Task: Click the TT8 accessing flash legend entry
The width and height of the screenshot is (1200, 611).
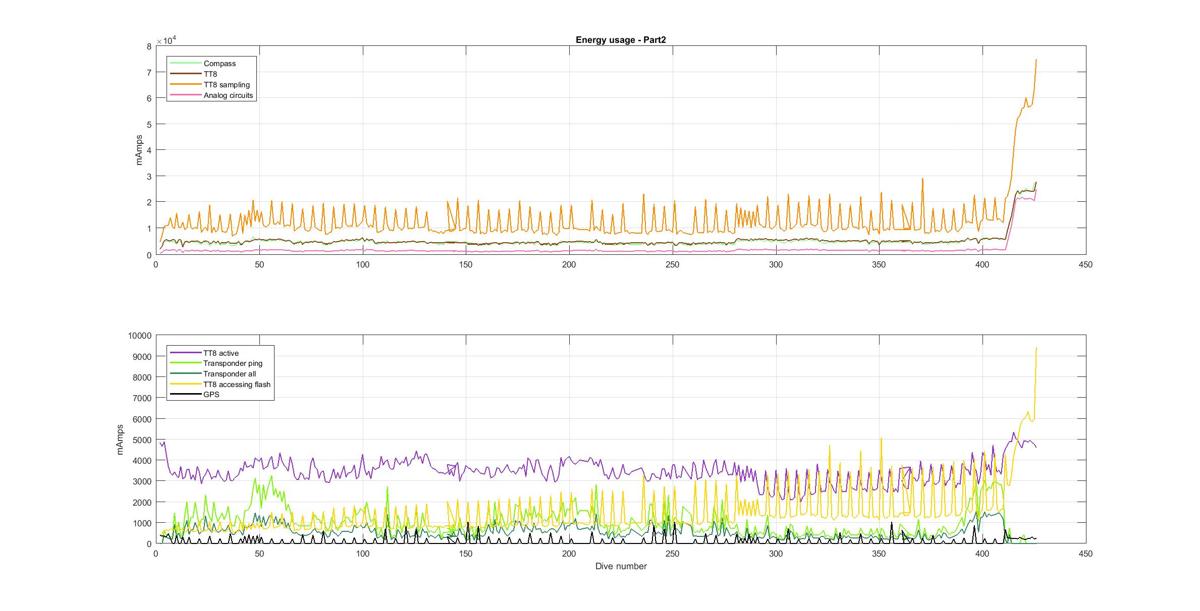Action: tap(219, 385)
